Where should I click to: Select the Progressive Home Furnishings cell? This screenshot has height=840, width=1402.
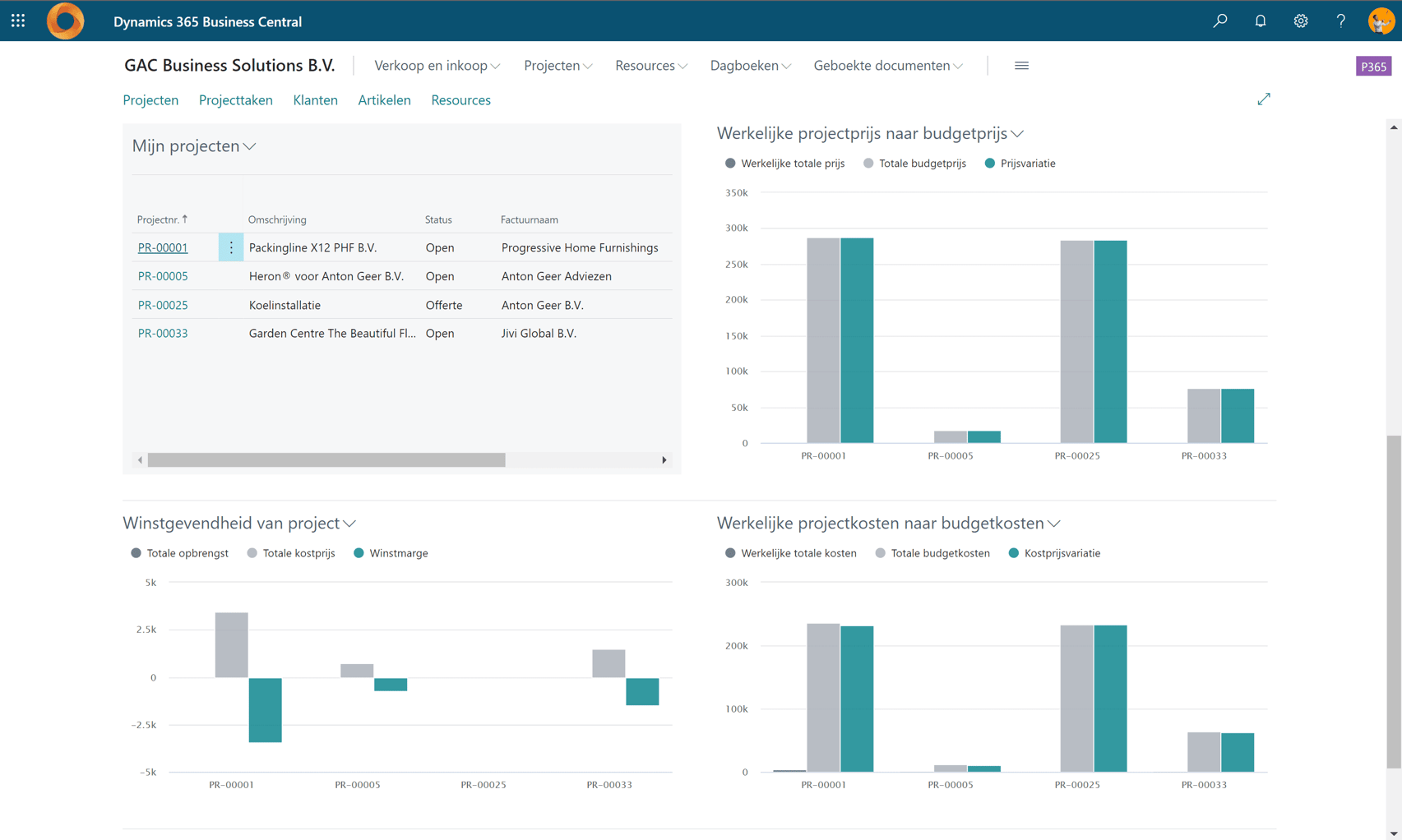point(580,247)
